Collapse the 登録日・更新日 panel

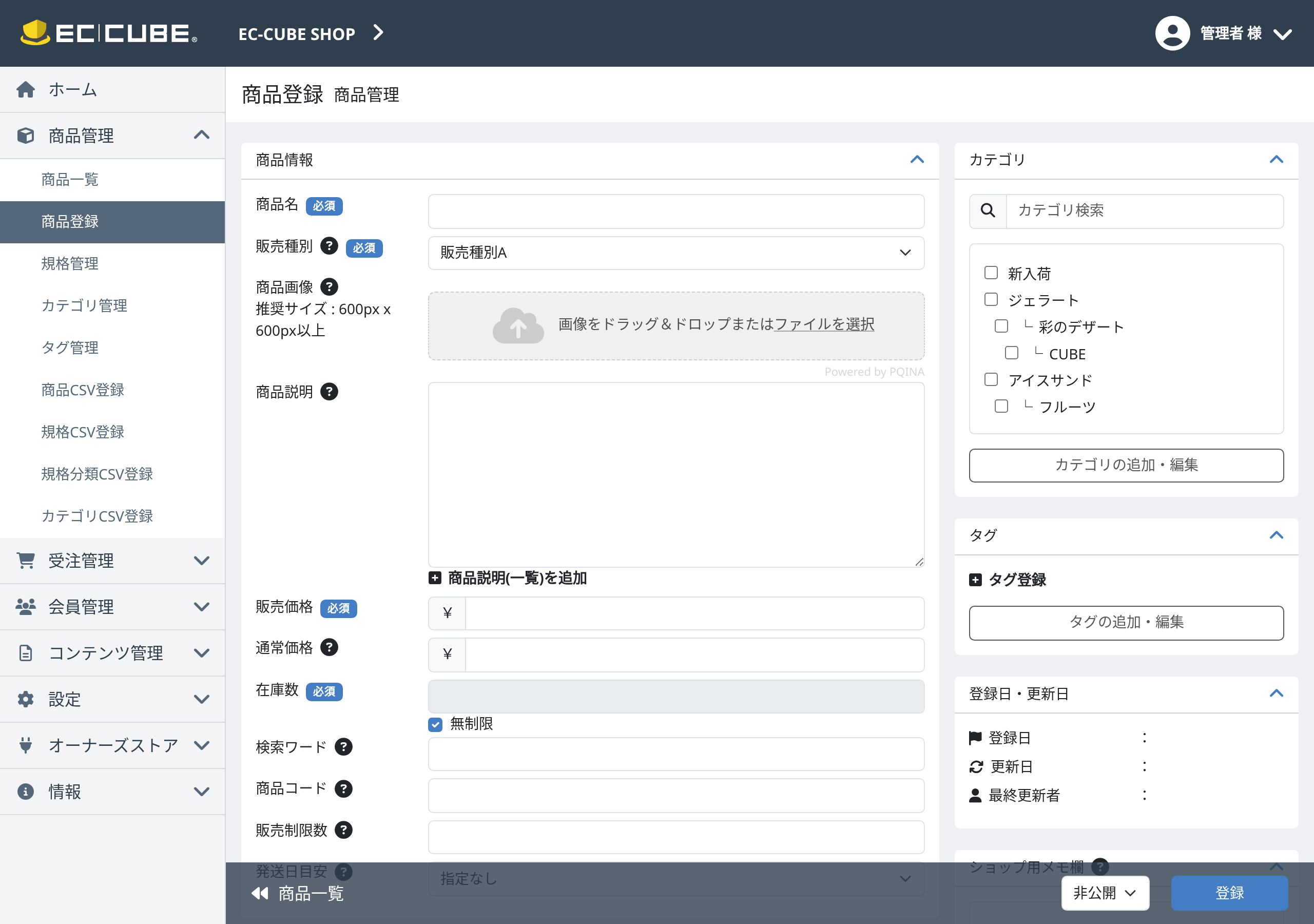pos(1277,694)
